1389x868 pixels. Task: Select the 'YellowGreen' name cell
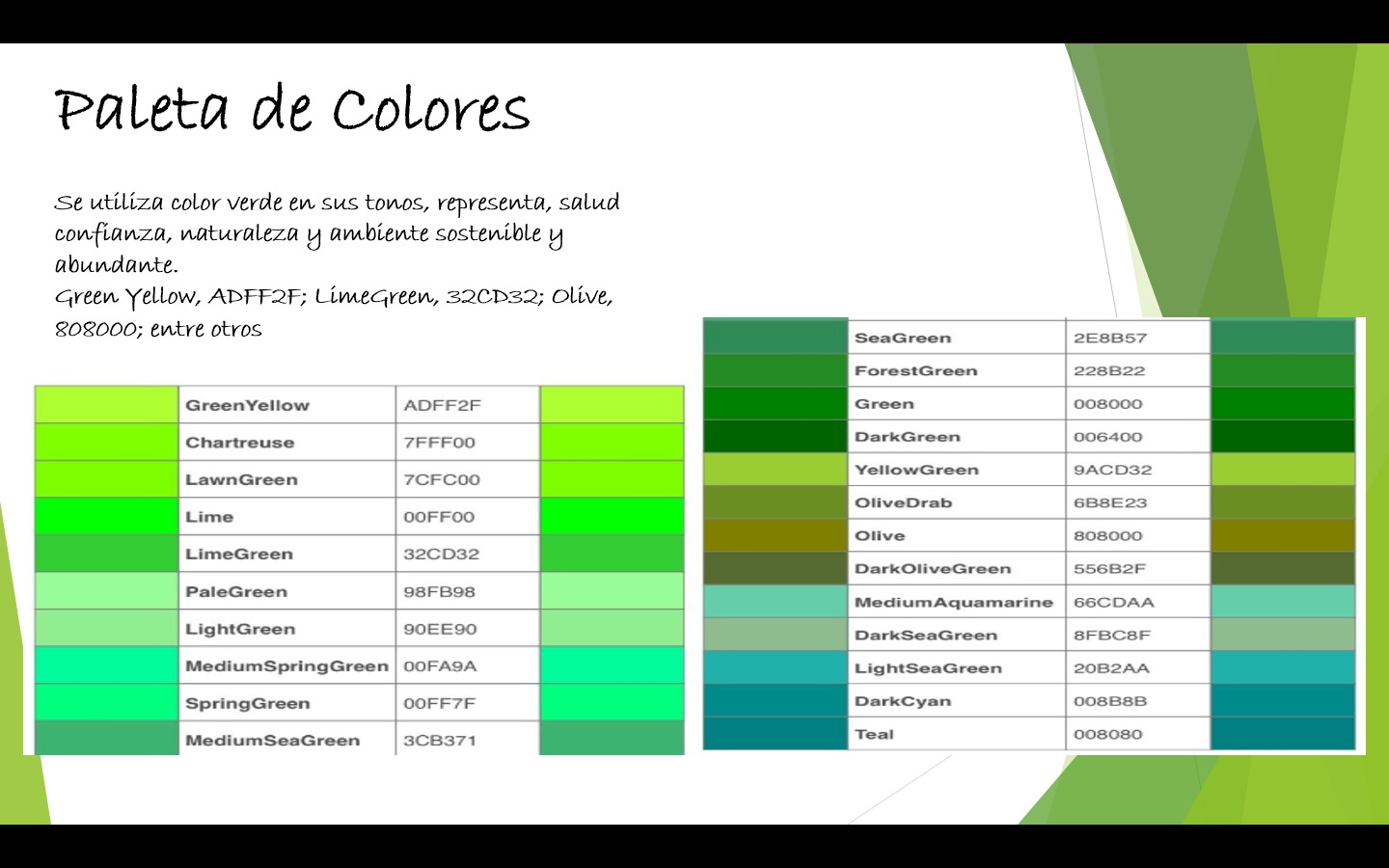[x=957, y=470]
